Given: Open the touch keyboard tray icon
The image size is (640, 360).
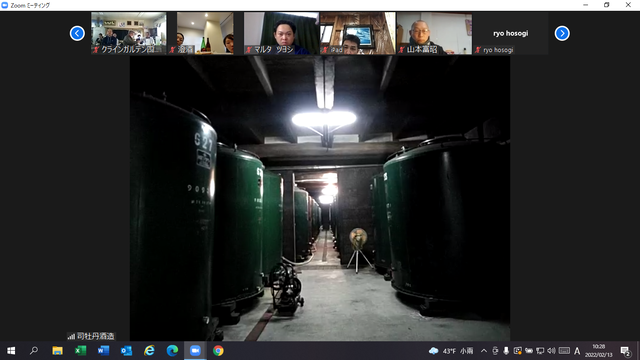Looking at the screenshot, I should click(564, 351).
